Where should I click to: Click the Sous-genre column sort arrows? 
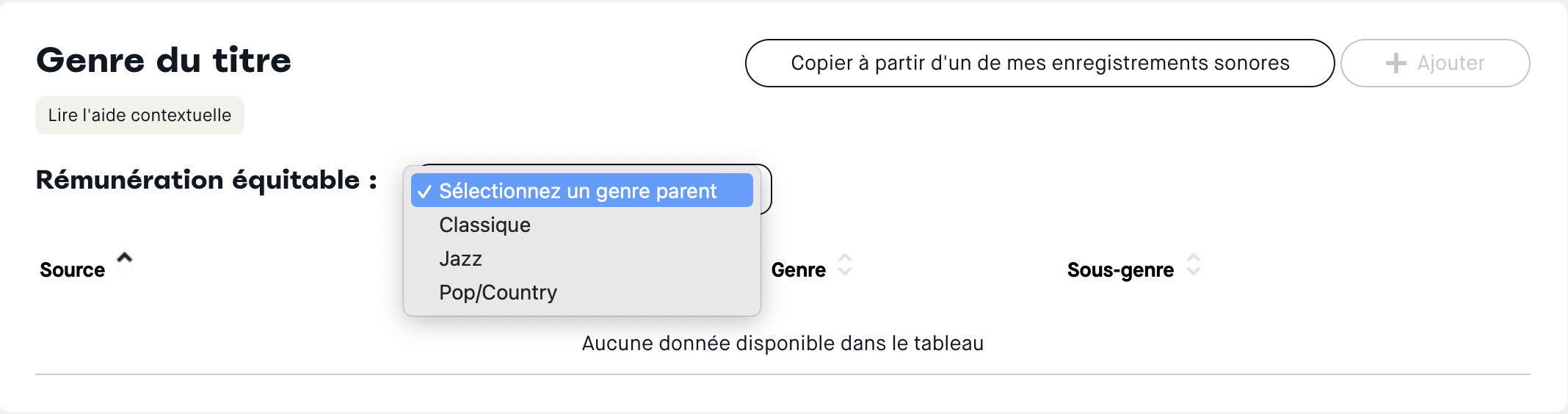click(1194, 264)
